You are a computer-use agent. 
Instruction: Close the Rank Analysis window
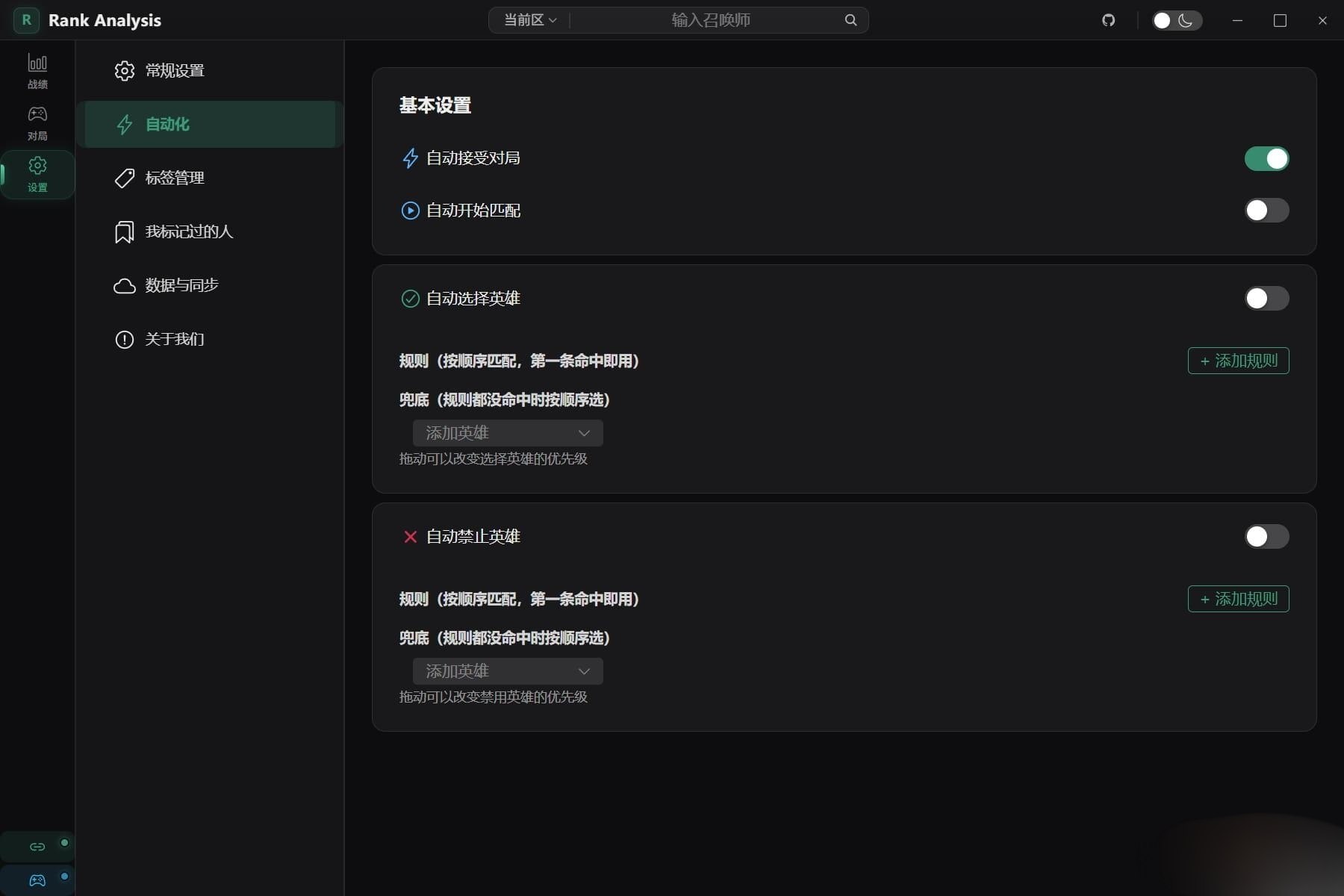[1322, 20]
